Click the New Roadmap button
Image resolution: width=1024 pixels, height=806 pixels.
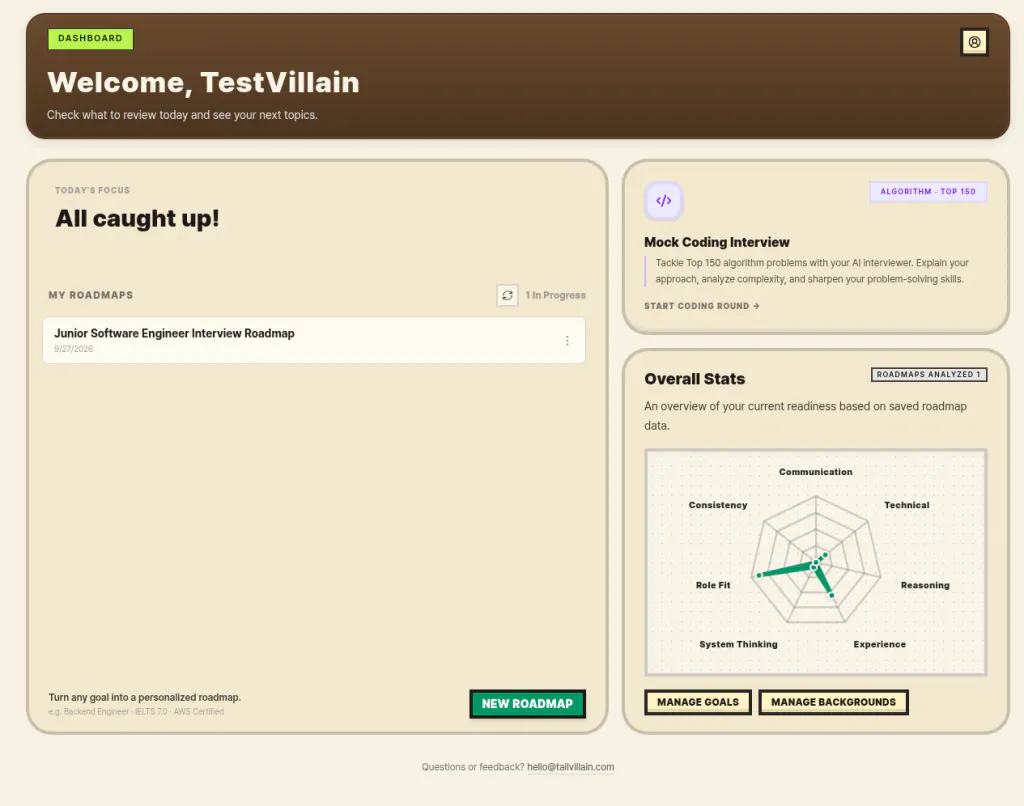point(527,703)
